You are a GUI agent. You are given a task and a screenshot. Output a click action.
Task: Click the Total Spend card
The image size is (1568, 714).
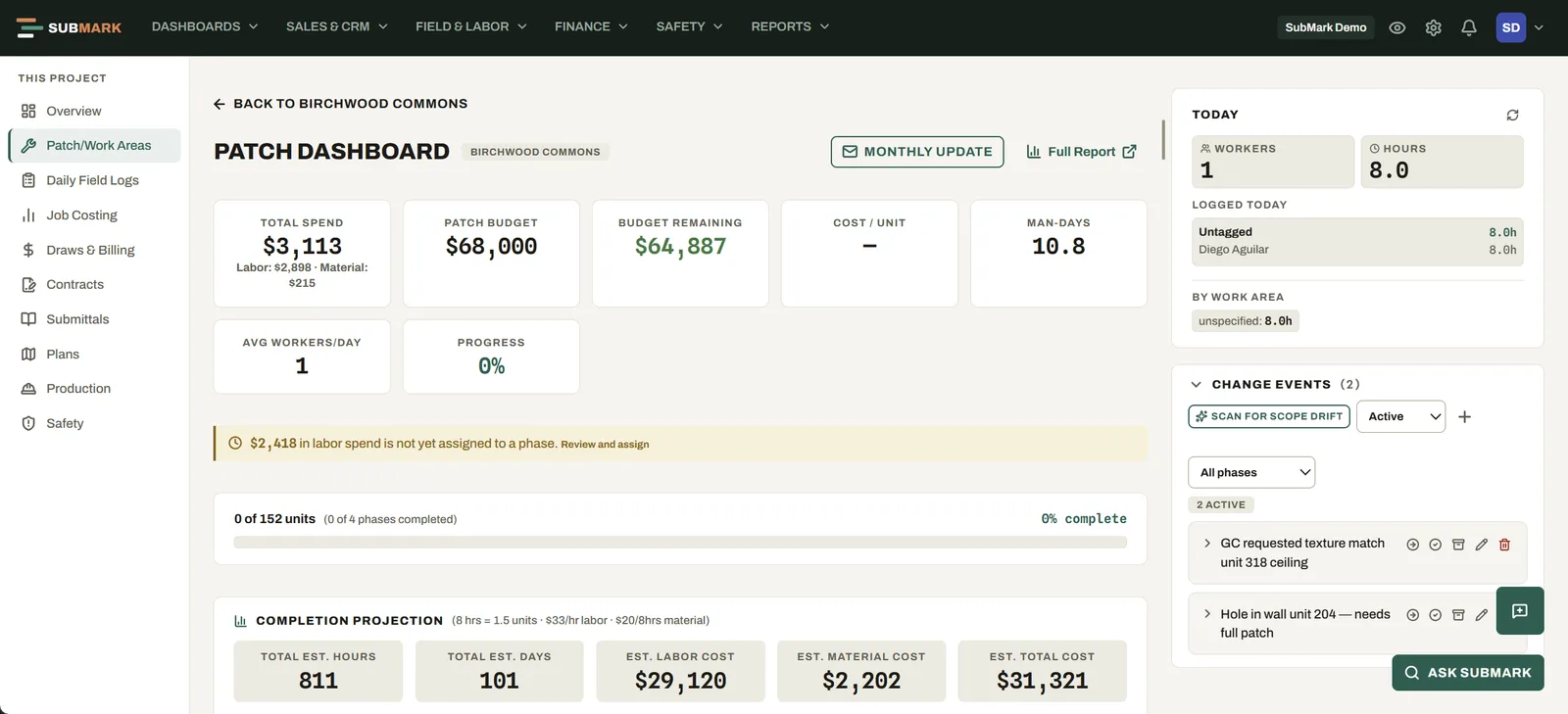(x=302, y=254)
